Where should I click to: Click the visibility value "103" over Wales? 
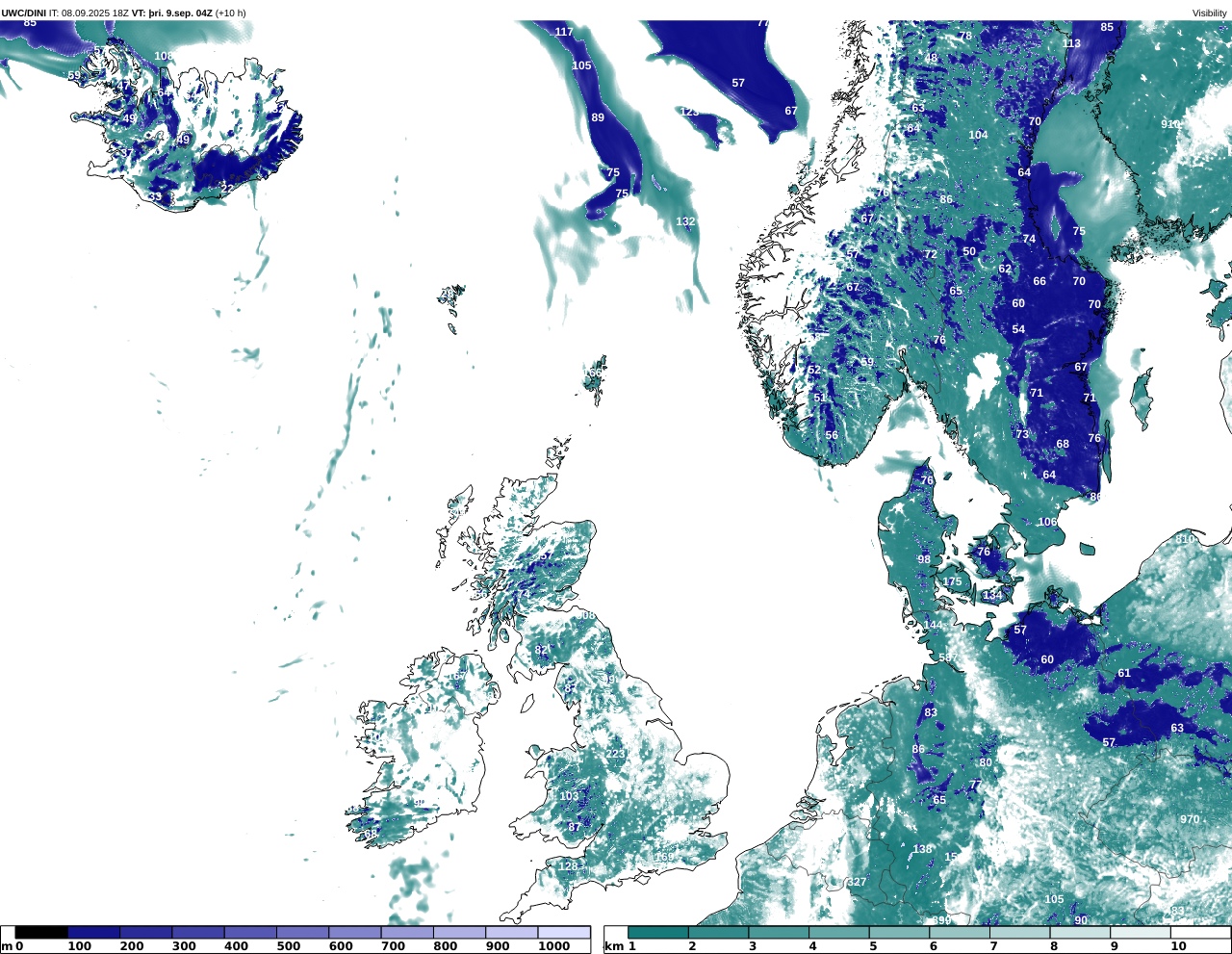click(570, 796)
